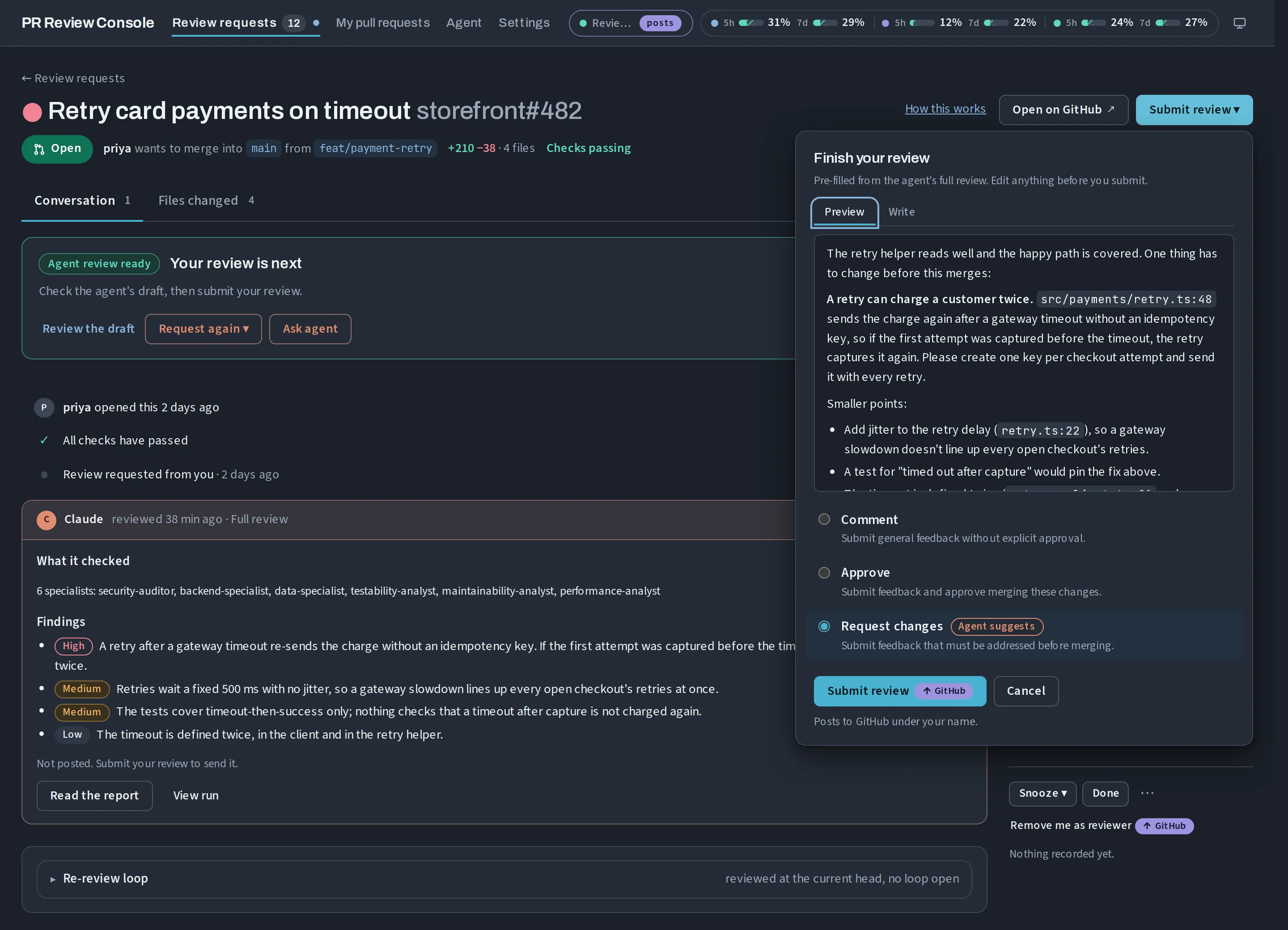Click the Agent suggests tag
Image resolution: width=1288 pixels, height=930 pixels.
tap(997, 627)
